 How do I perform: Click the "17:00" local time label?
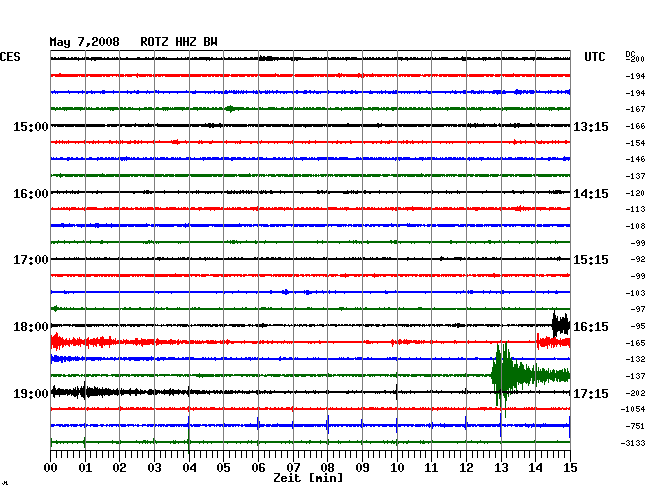[x=31, y=260]
